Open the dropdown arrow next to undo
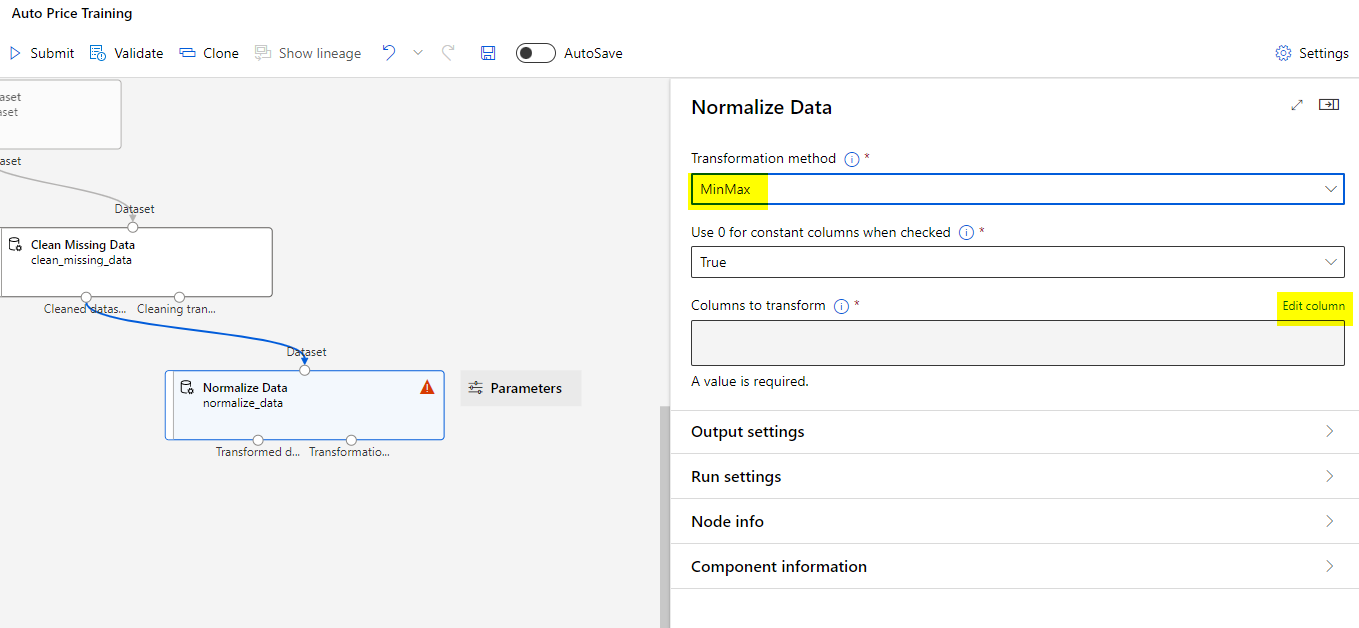The image size is (1359, 628). pos(418,53)
